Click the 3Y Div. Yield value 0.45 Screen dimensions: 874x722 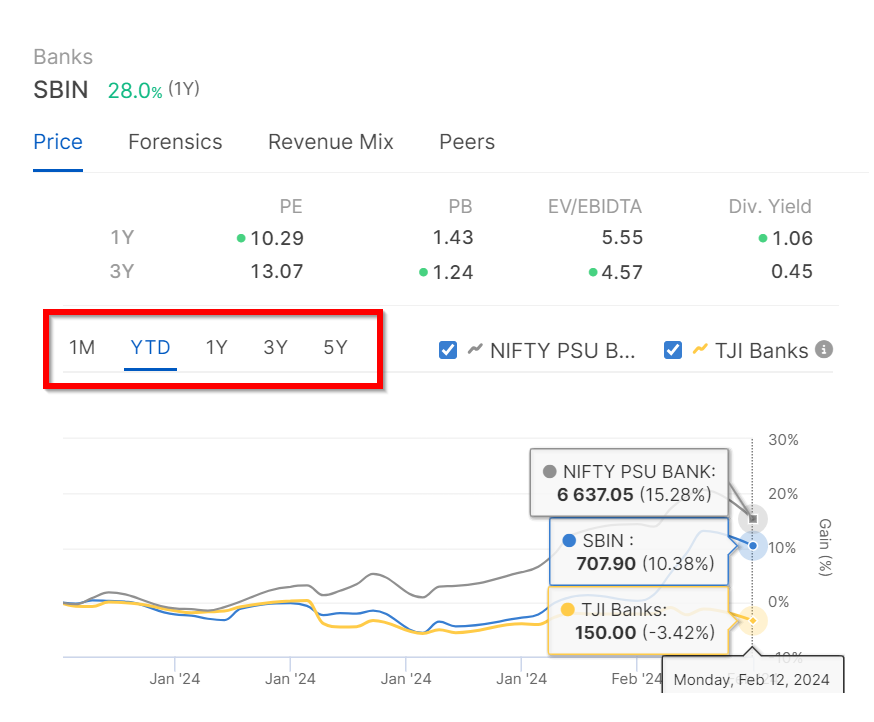(792, 272)
